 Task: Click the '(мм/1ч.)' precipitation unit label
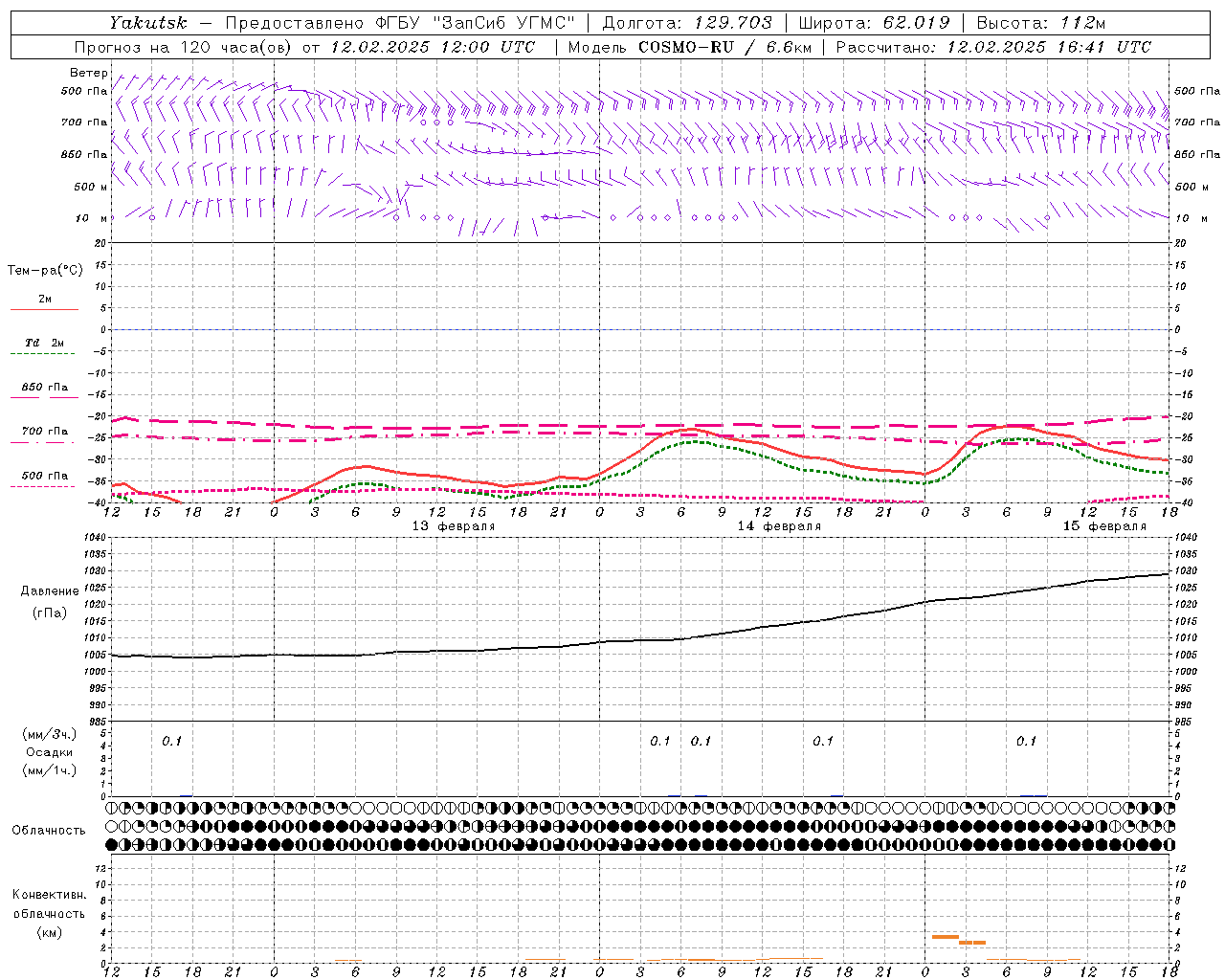[x=50, y=770]
